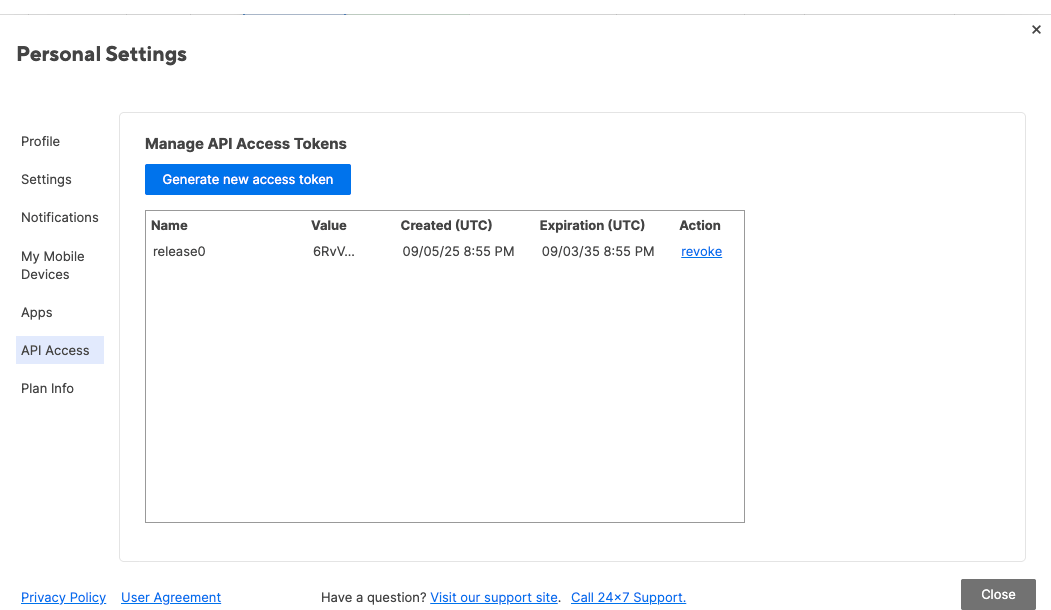Generate a new access token
This screenshot has width=1051, height=610.
(247, 179)
